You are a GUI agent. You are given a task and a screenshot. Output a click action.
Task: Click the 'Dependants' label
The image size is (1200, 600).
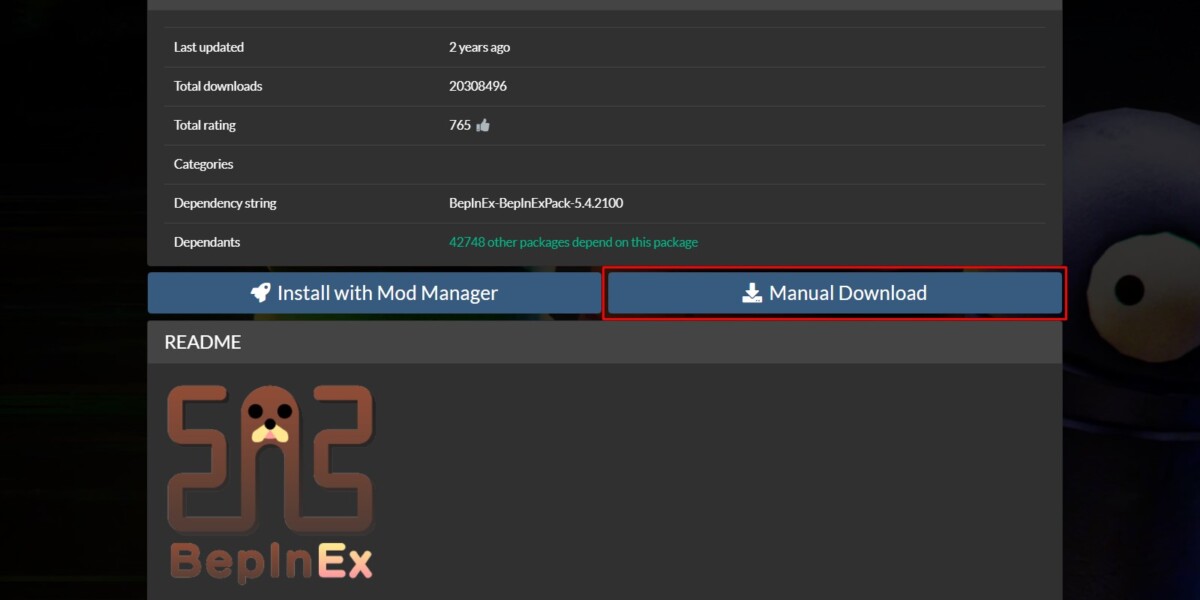coord(207,242)
